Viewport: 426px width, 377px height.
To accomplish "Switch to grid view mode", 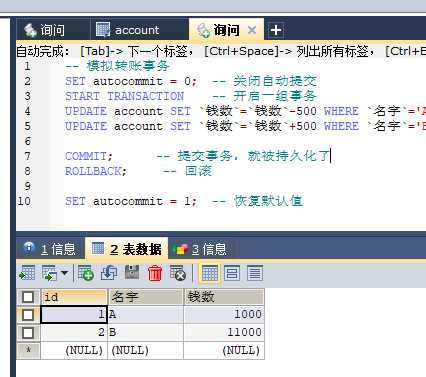I will 210,274.
